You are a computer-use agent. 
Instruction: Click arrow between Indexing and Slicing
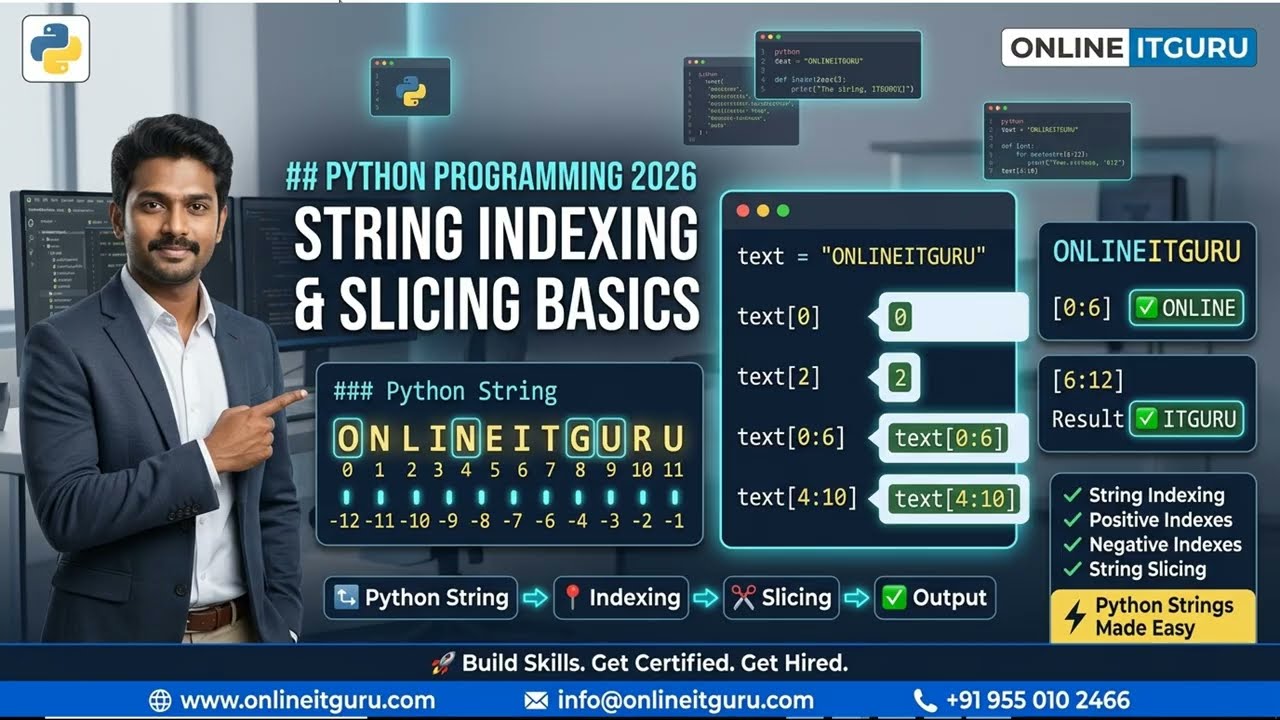coord(706,598)
